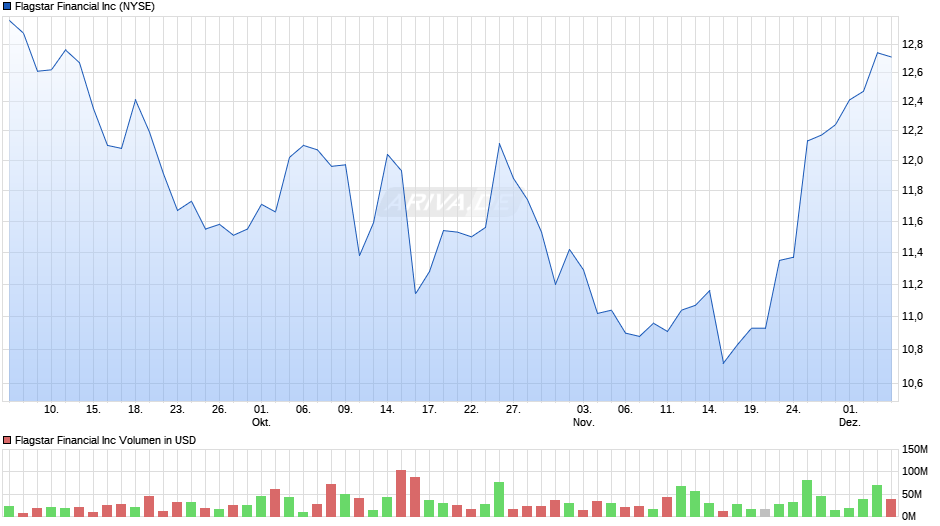The image size is (940, 526).
Task: Click the "24." date label
Action: click(793, 409)
